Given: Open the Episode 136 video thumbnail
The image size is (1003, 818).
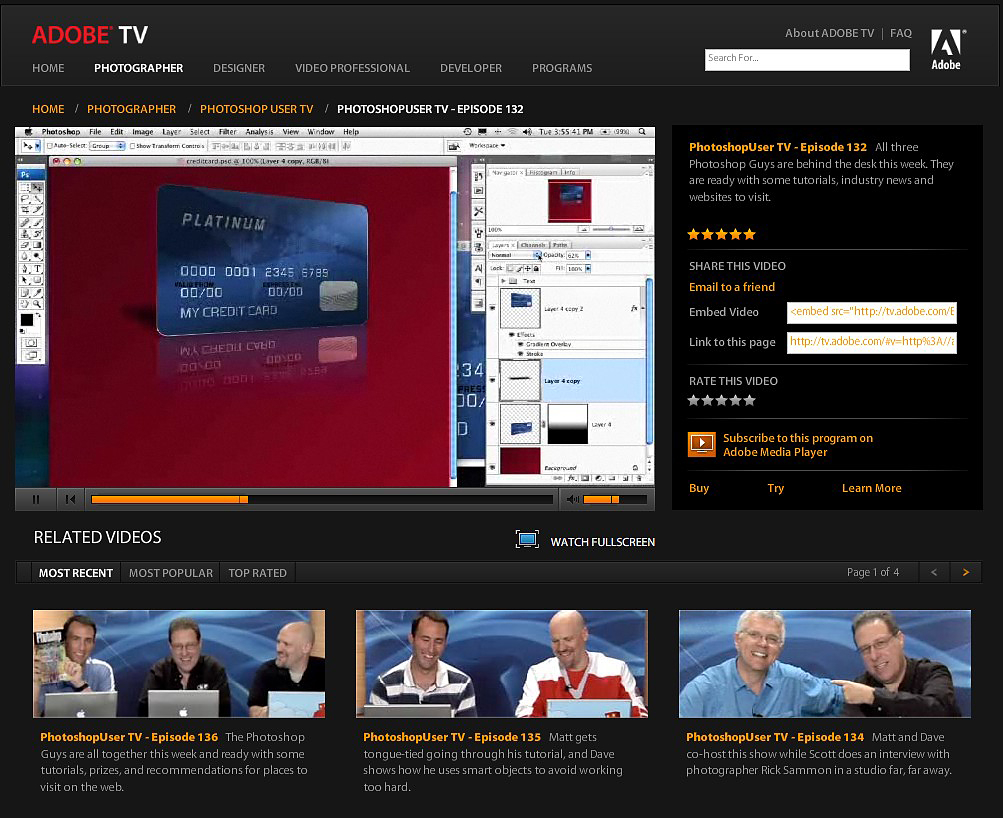Looking at the screenshot, I should tap(179, 664).
